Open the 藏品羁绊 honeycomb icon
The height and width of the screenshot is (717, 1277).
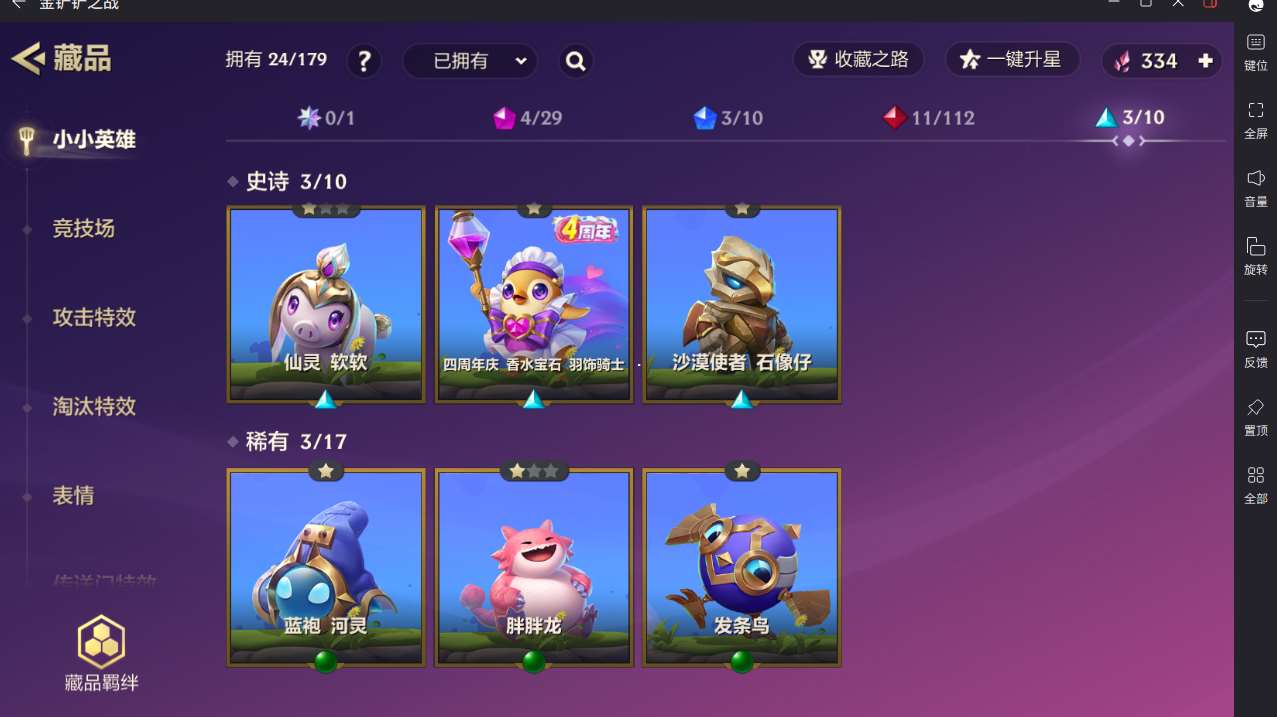click(x=101, y=642)
